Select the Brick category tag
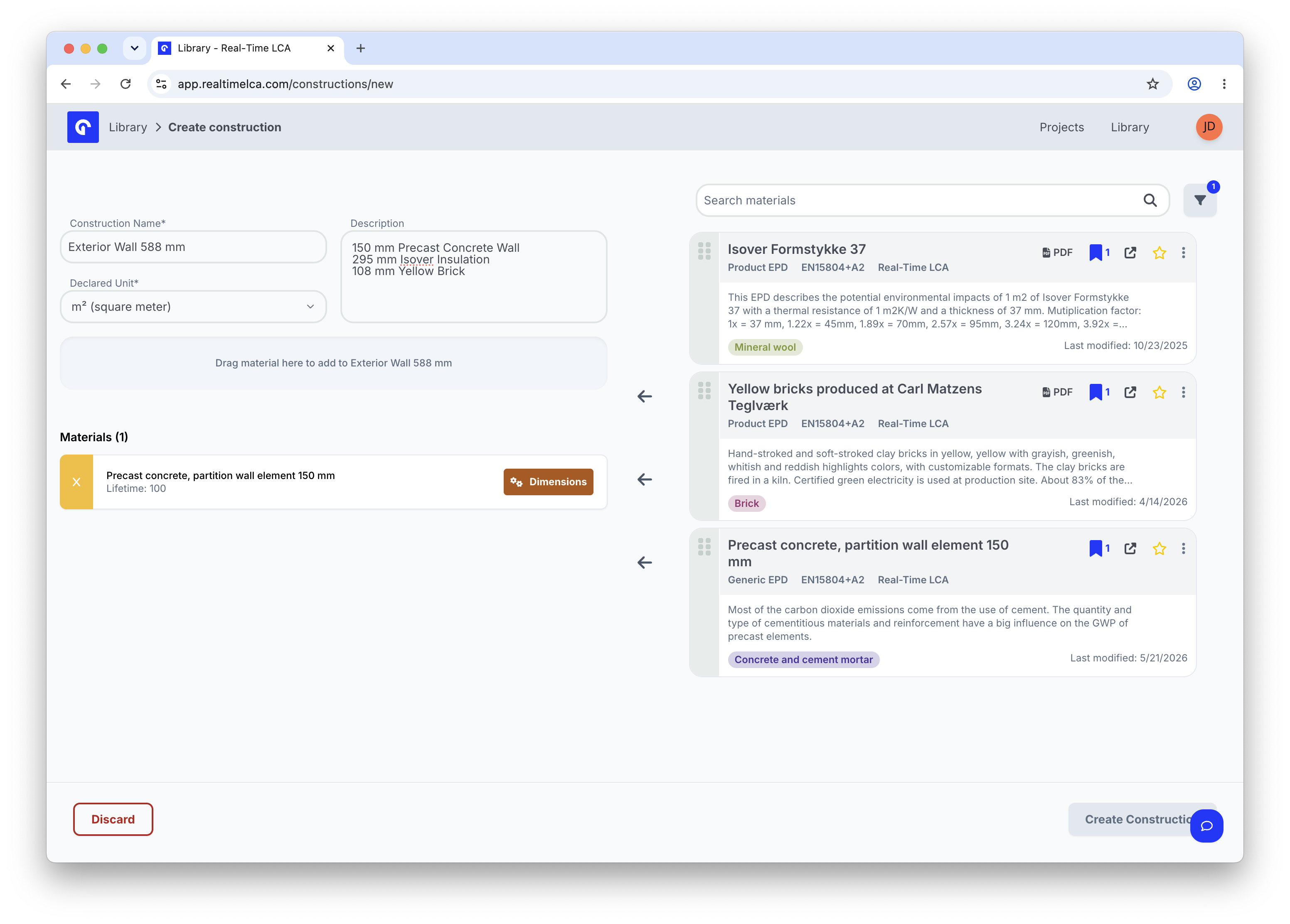The image size is (1290, 924). point(746,503)
